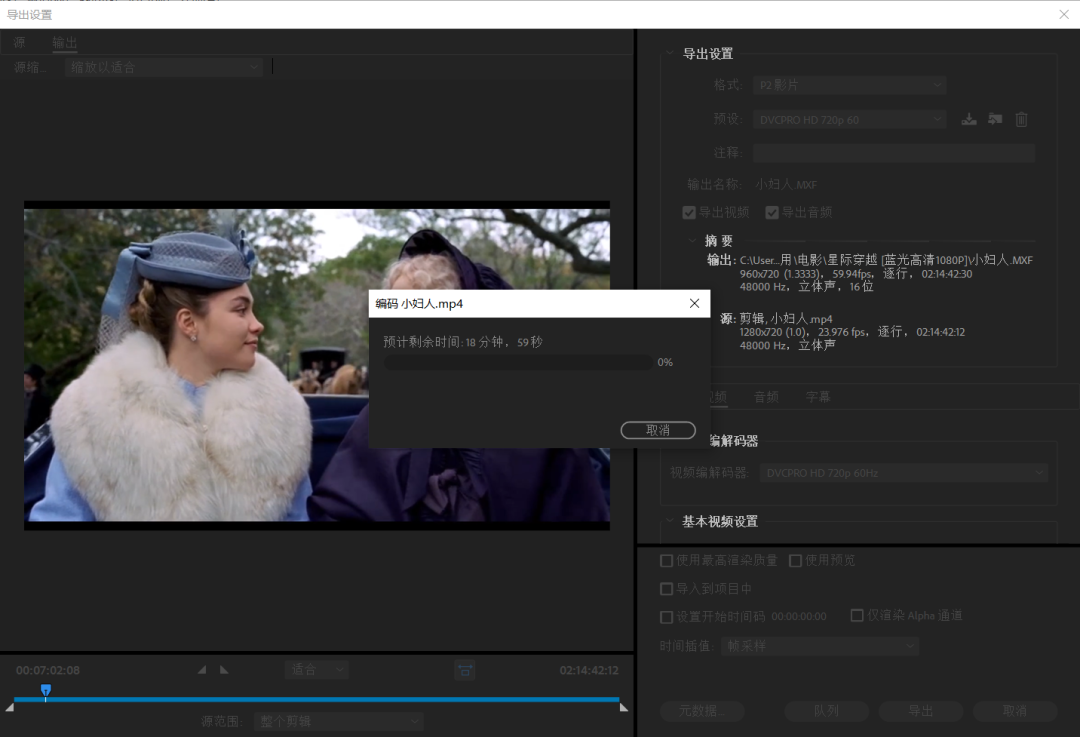The image size is (1080, 737).
Task: Click the estimated remaining time text
Action: click(x=463, y=342)
